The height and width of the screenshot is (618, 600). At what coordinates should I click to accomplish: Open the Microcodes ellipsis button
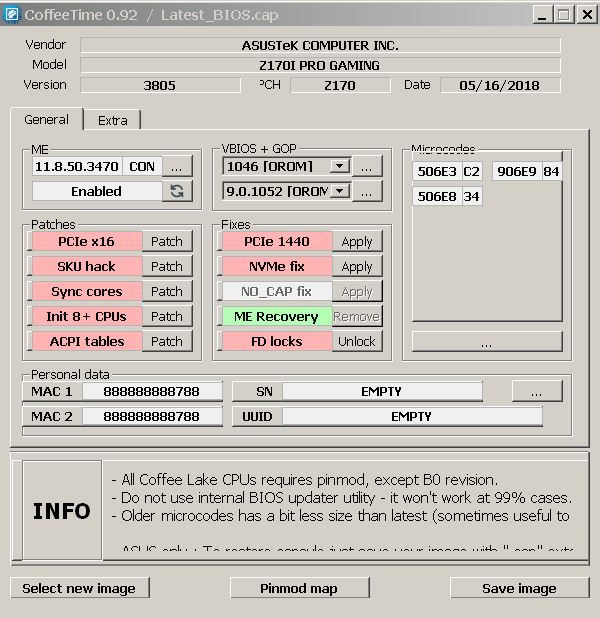point(487,341)
